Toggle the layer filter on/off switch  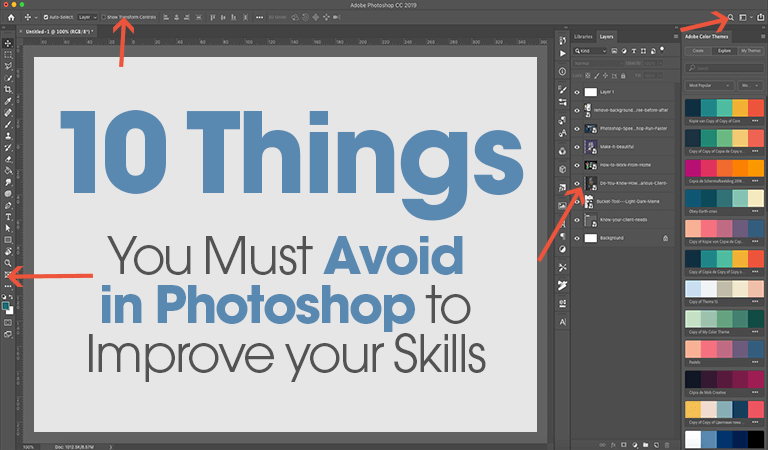[x=662, y=50]
